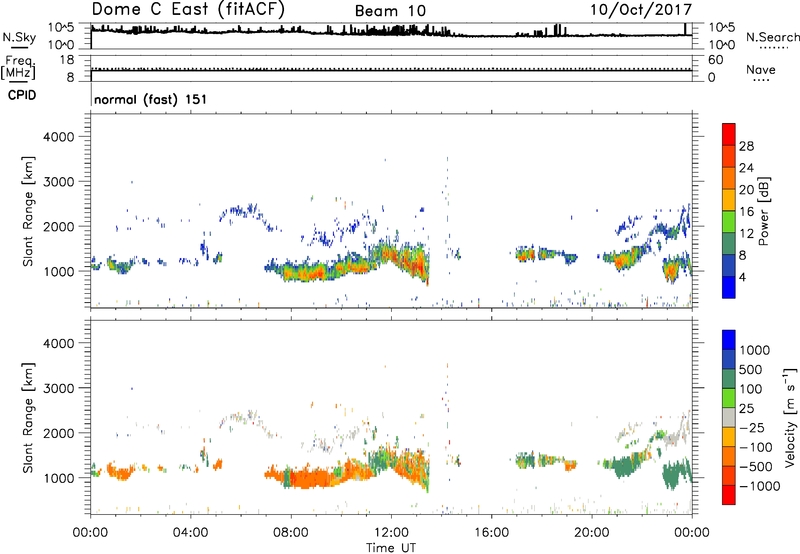Pick the dark green 8–12 dB power segment
Viewport: 800px width, 554px height.
click(x=729, y=244)
